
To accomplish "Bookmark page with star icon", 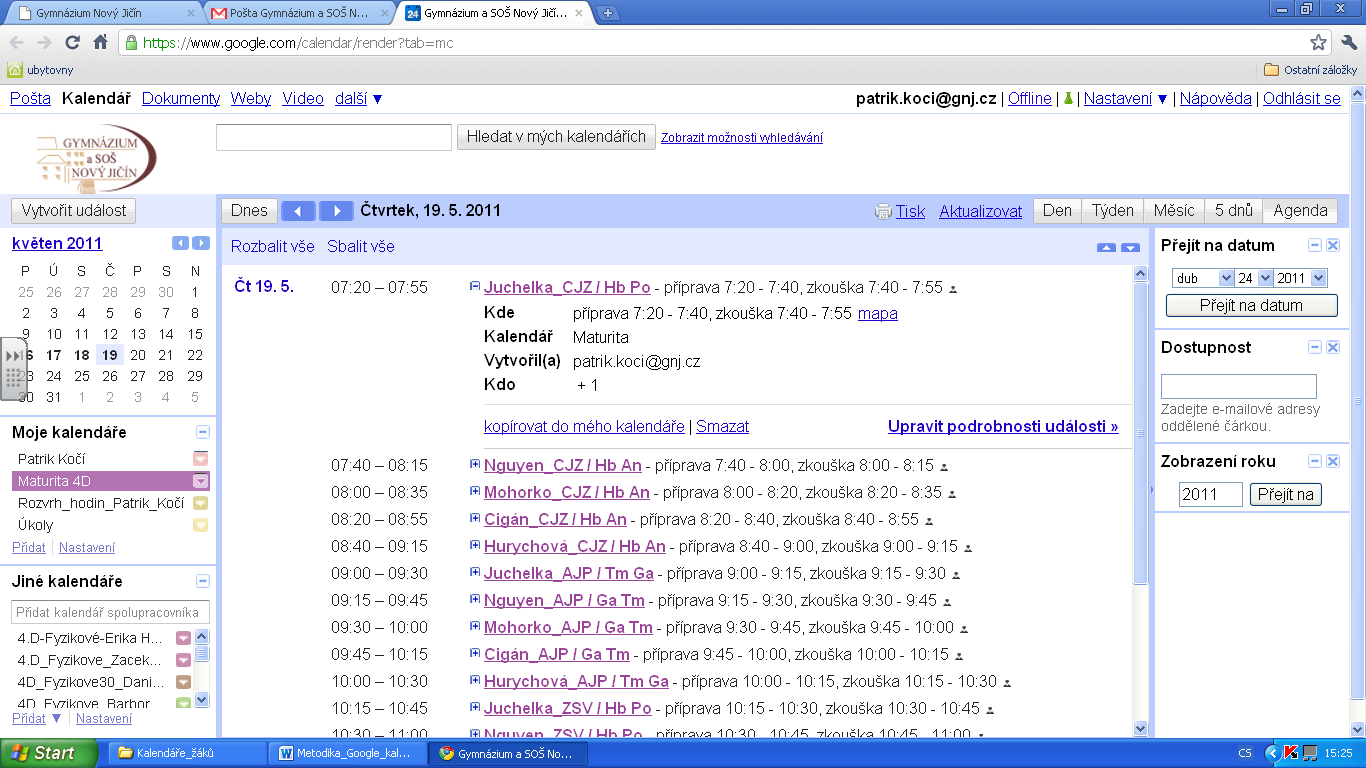I will (x=1319, y=43).
